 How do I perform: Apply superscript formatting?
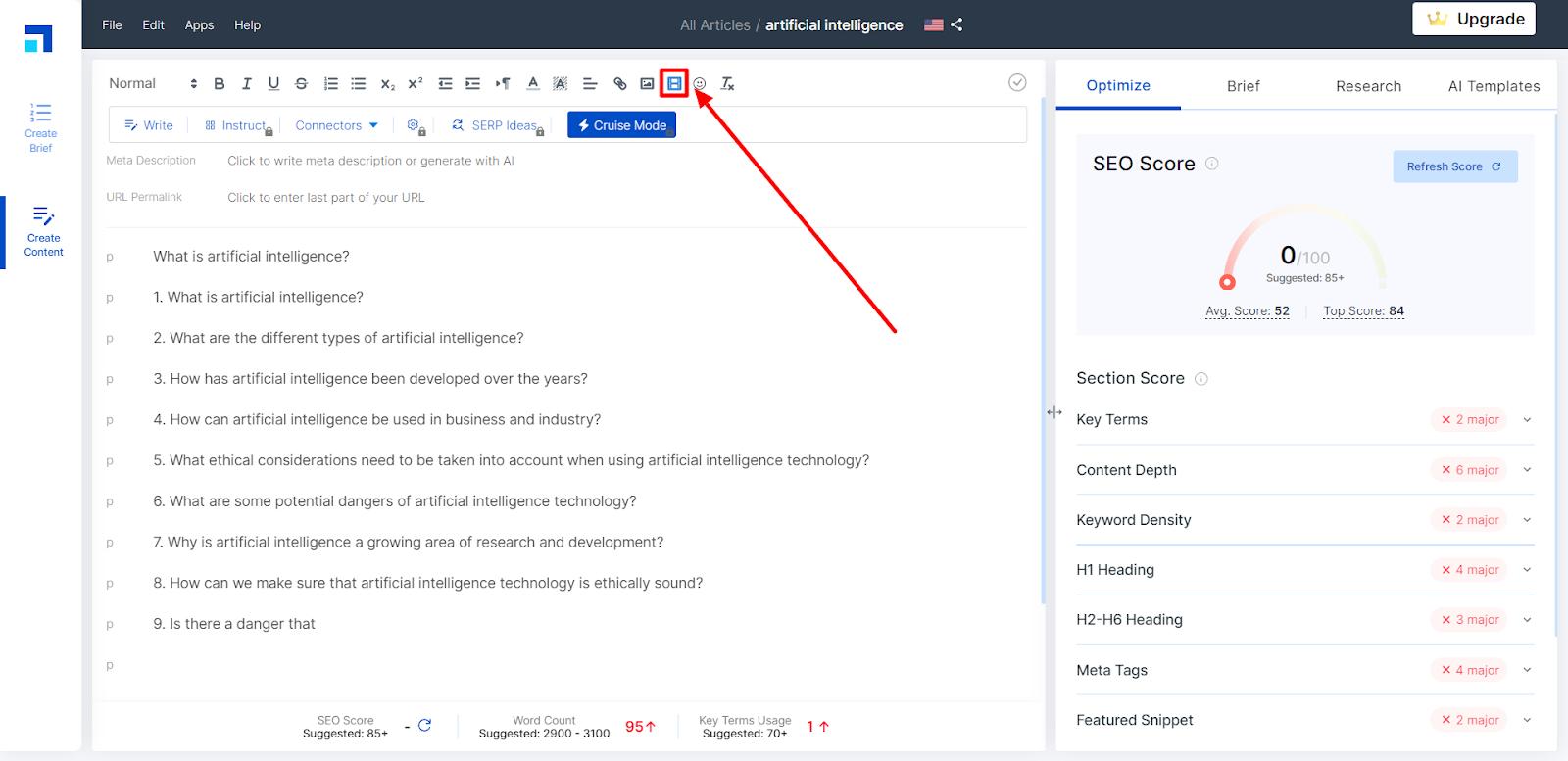[416, 84]
